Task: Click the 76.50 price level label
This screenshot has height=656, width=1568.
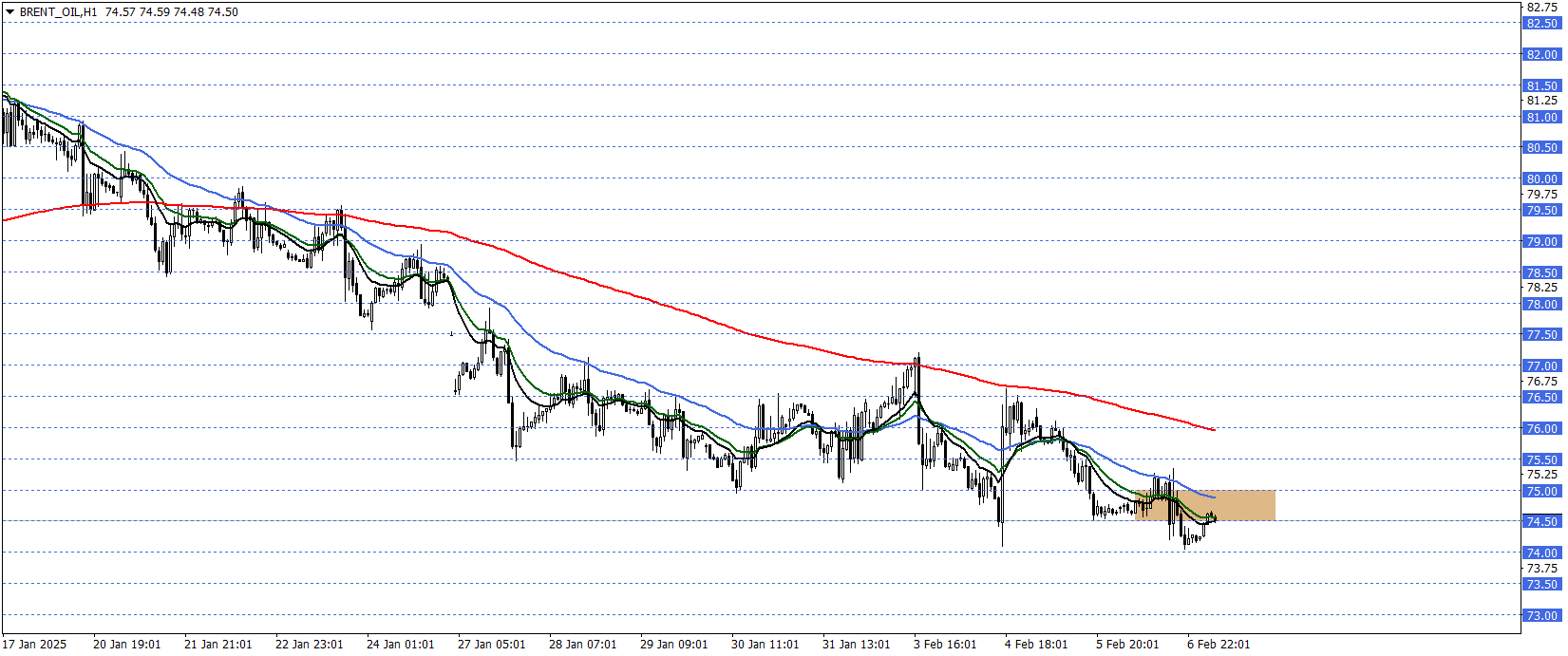Action: click(1542, 397)
